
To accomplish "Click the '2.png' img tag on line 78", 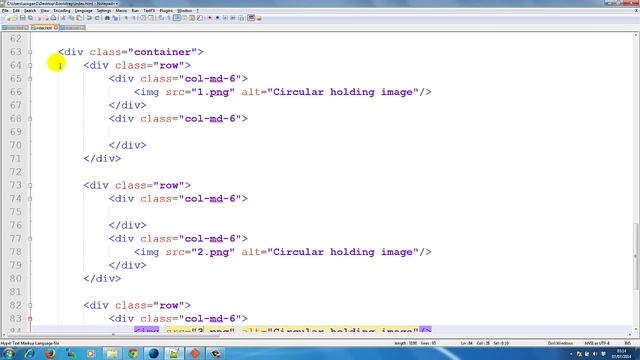I will coord(282,252).
